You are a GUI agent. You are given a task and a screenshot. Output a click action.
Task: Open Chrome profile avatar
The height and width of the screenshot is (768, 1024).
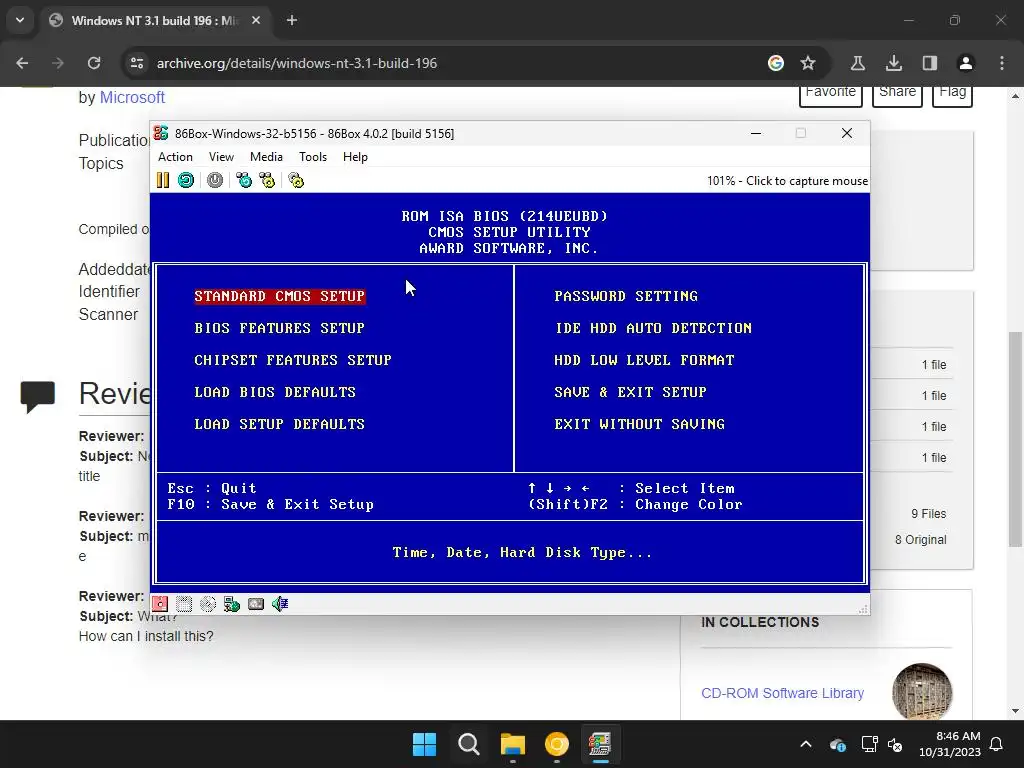(x=965, y=63)
